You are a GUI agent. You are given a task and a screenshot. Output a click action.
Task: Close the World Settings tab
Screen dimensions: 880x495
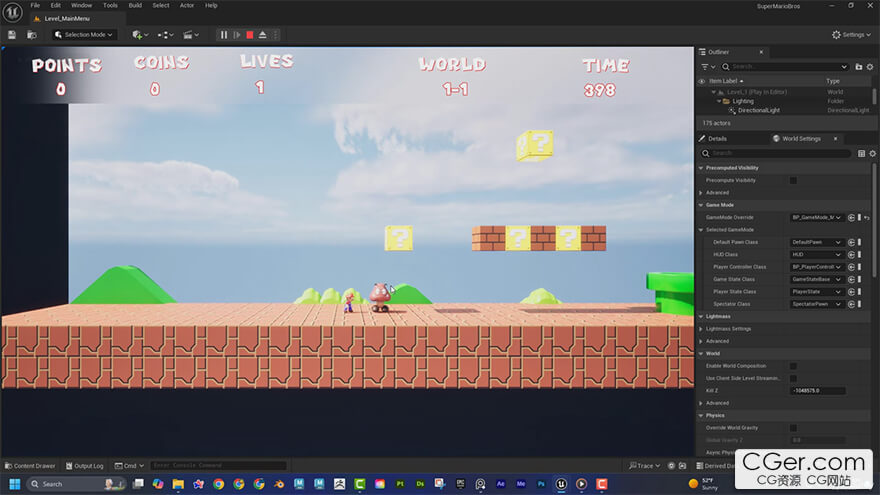pyautogui.click(x=835, y=139)
